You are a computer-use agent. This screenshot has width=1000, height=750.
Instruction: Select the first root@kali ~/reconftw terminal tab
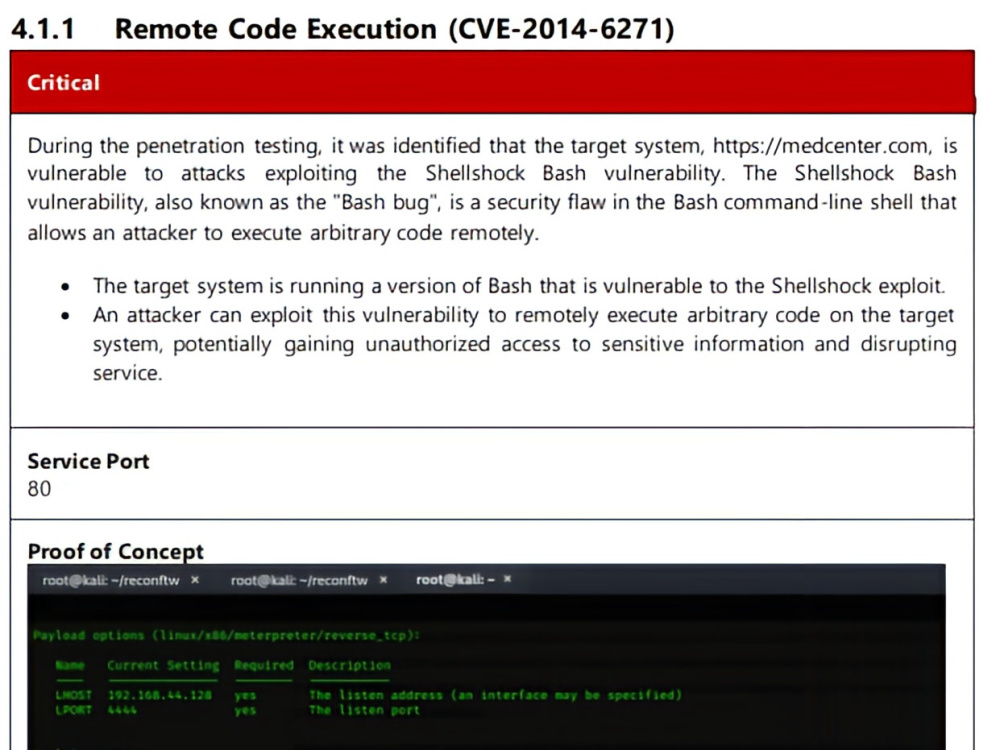[111, 580]
